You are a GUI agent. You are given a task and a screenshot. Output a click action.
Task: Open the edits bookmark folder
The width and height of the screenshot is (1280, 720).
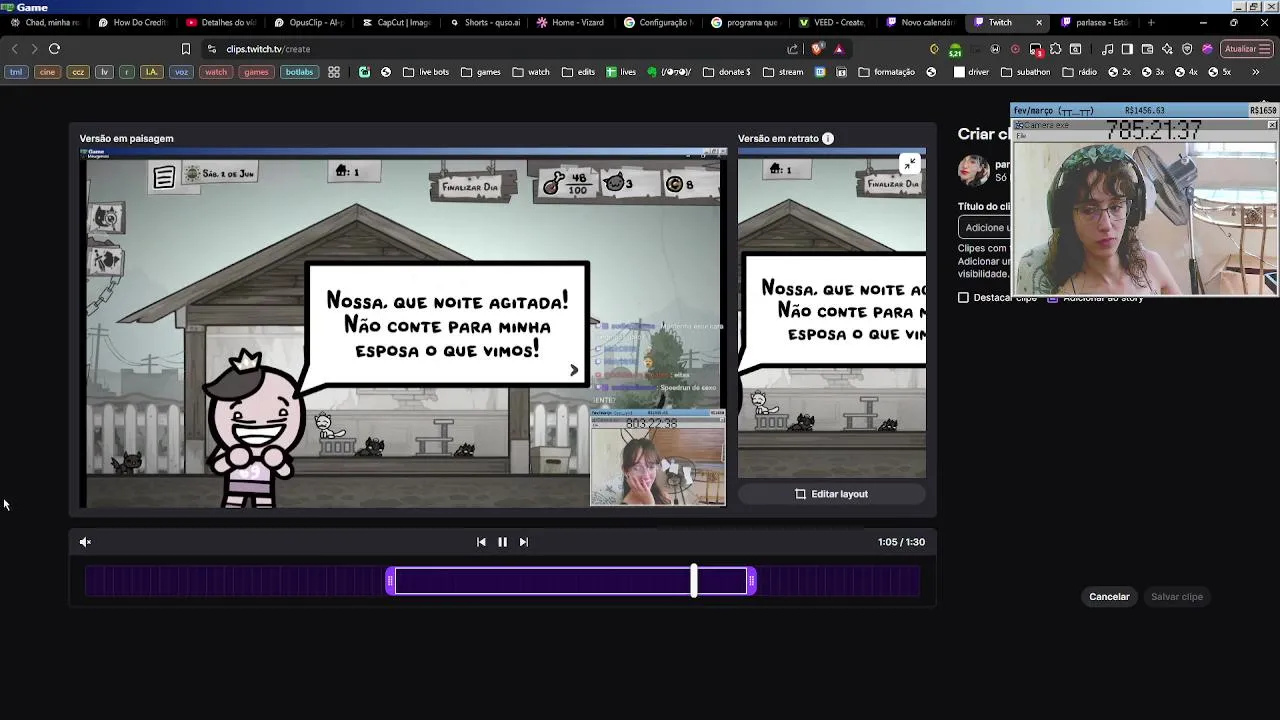(578, 72)
